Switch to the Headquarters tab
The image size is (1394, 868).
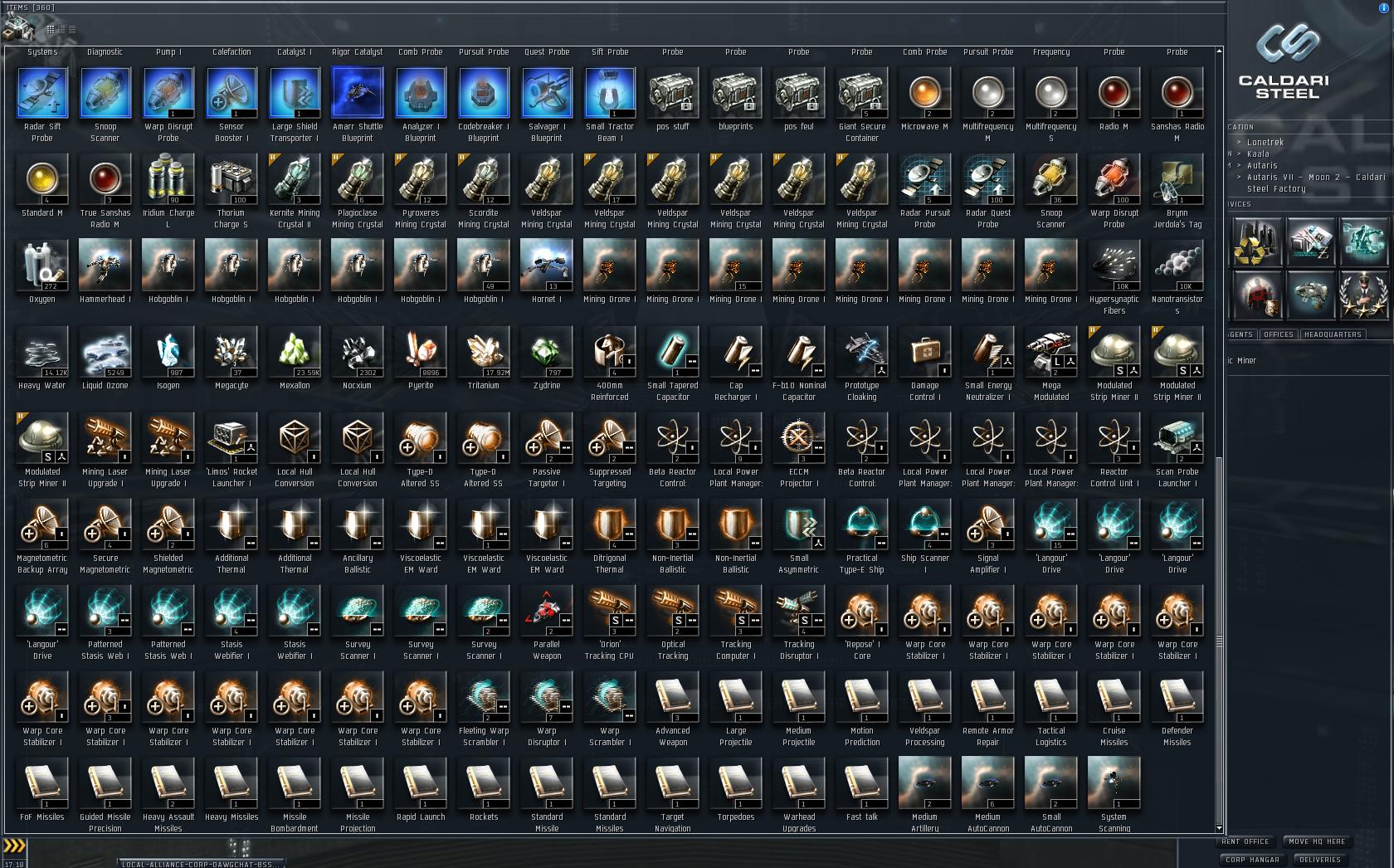(x=1333, y=334)
